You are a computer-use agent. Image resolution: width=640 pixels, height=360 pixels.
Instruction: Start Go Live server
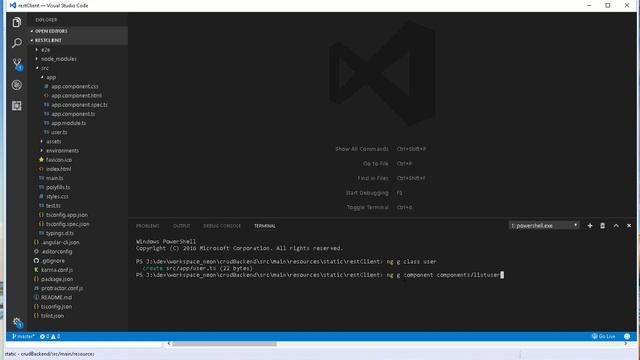pos(603,336)
